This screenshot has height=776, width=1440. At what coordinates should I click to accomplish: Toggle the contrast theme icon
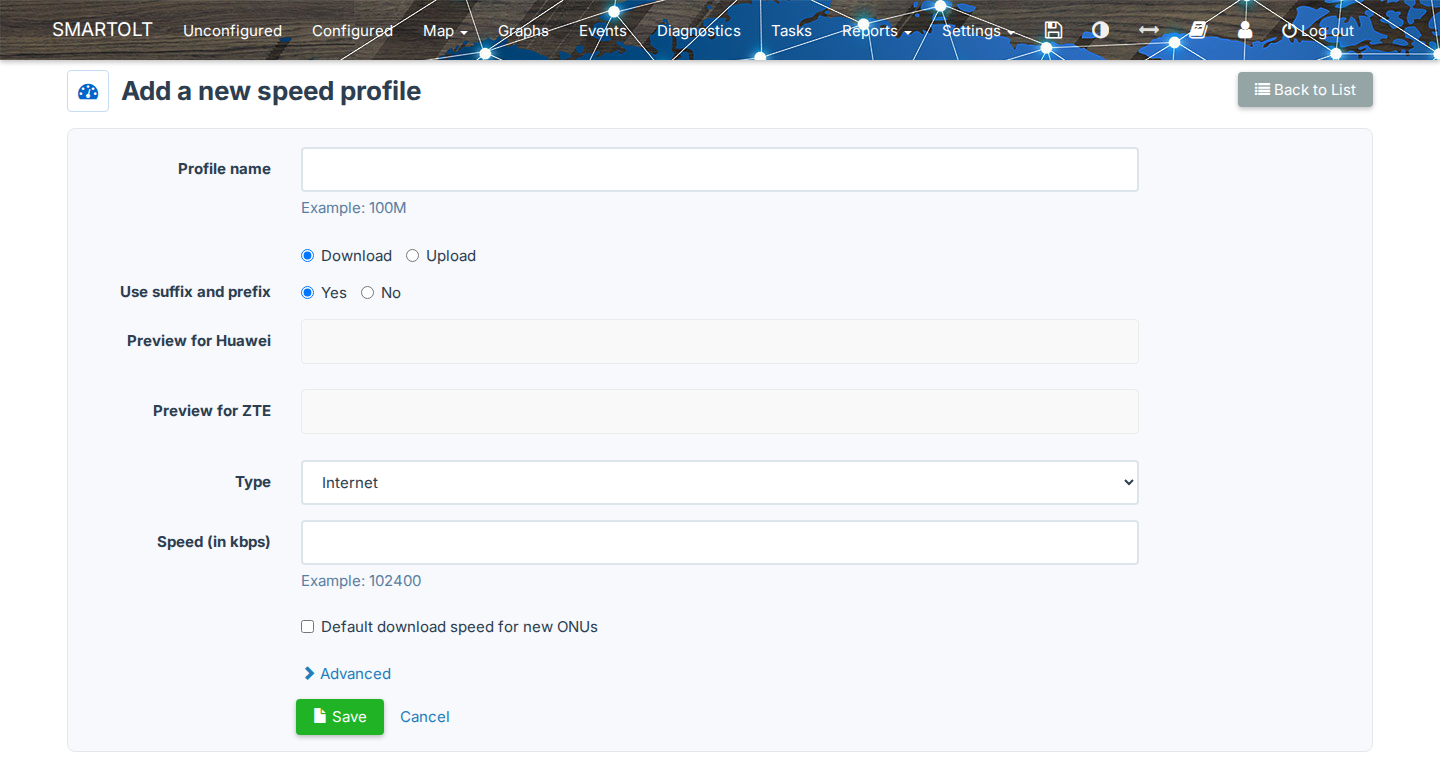[x=1101, y=31]
